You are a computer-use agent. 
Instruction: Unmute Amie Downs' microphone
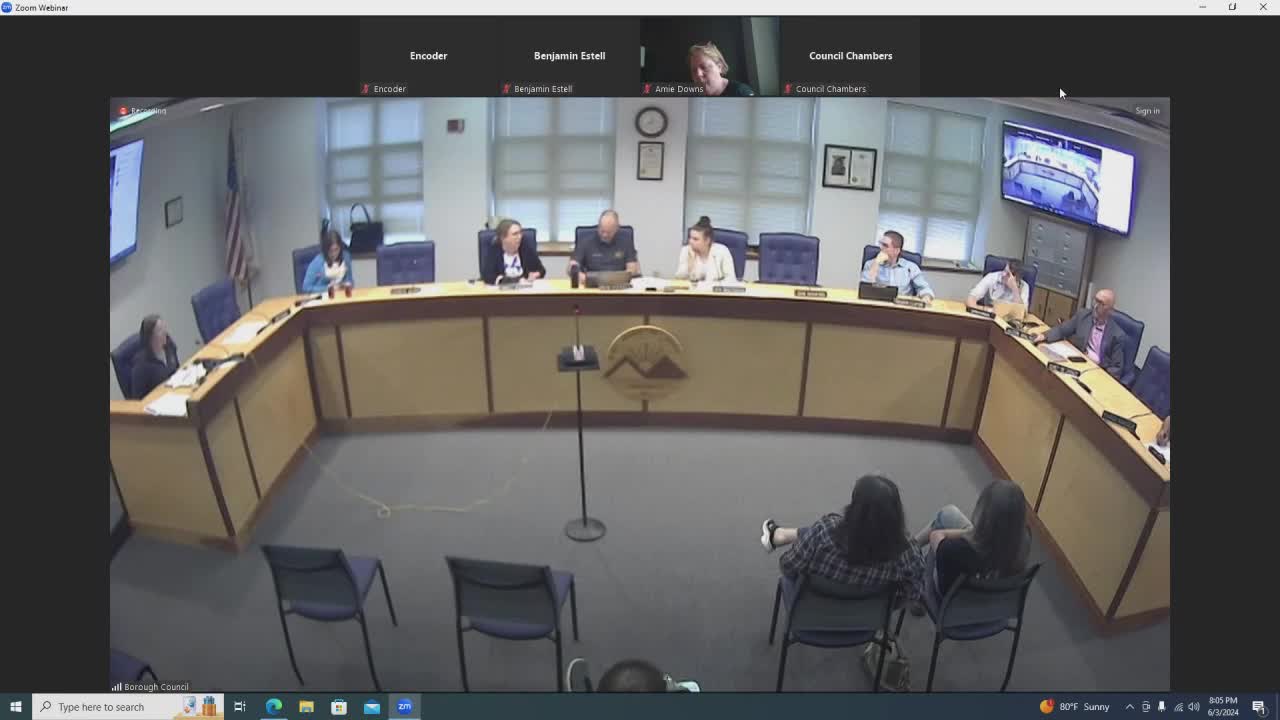[646, 89]
